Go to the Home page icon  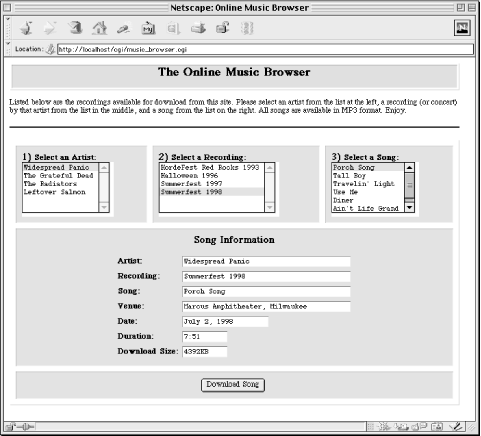click(x=99, y=28)
